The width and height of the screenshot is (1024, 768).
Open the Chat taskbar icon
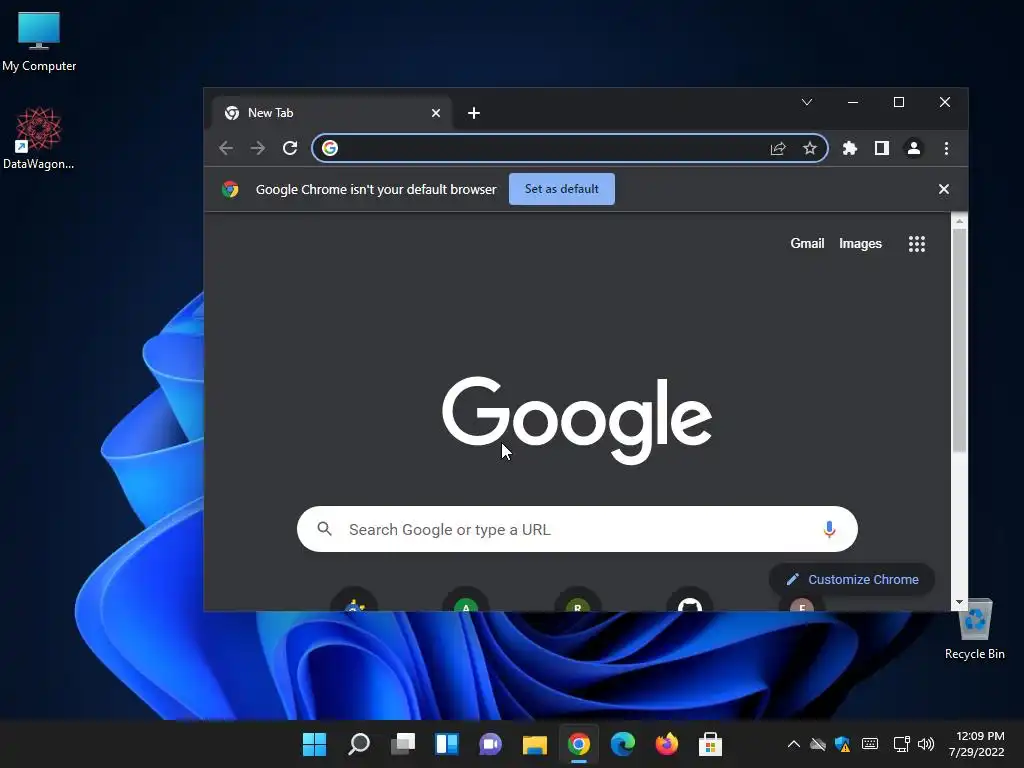click(490, 744)
